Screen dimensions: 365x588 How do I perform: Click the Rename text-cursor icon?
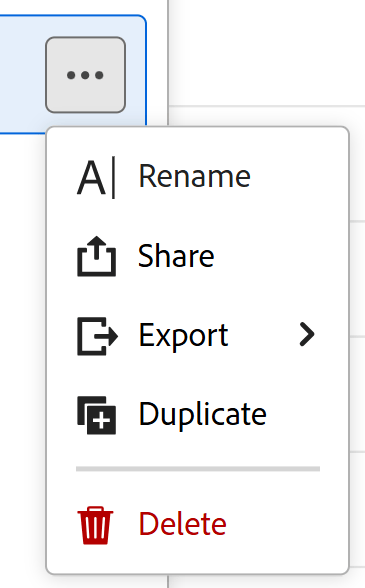96,177
